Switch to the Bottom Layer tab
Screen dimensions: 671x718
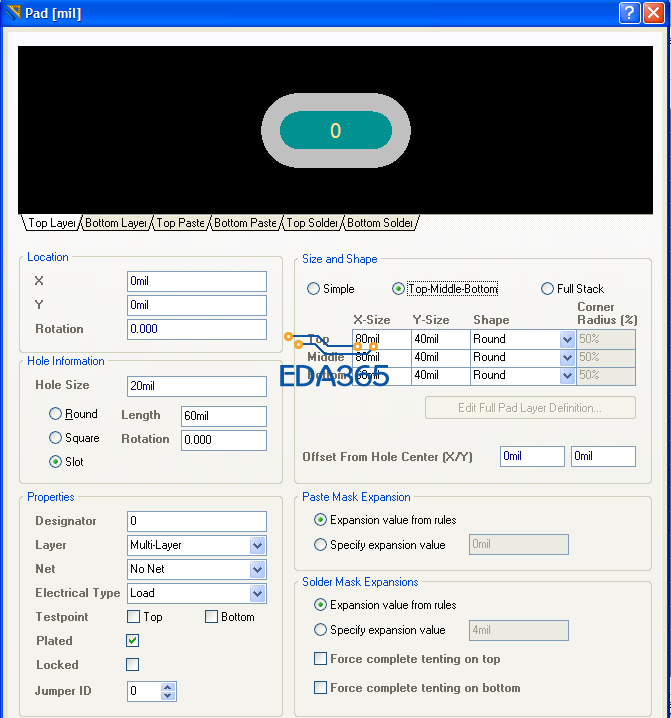116,223
